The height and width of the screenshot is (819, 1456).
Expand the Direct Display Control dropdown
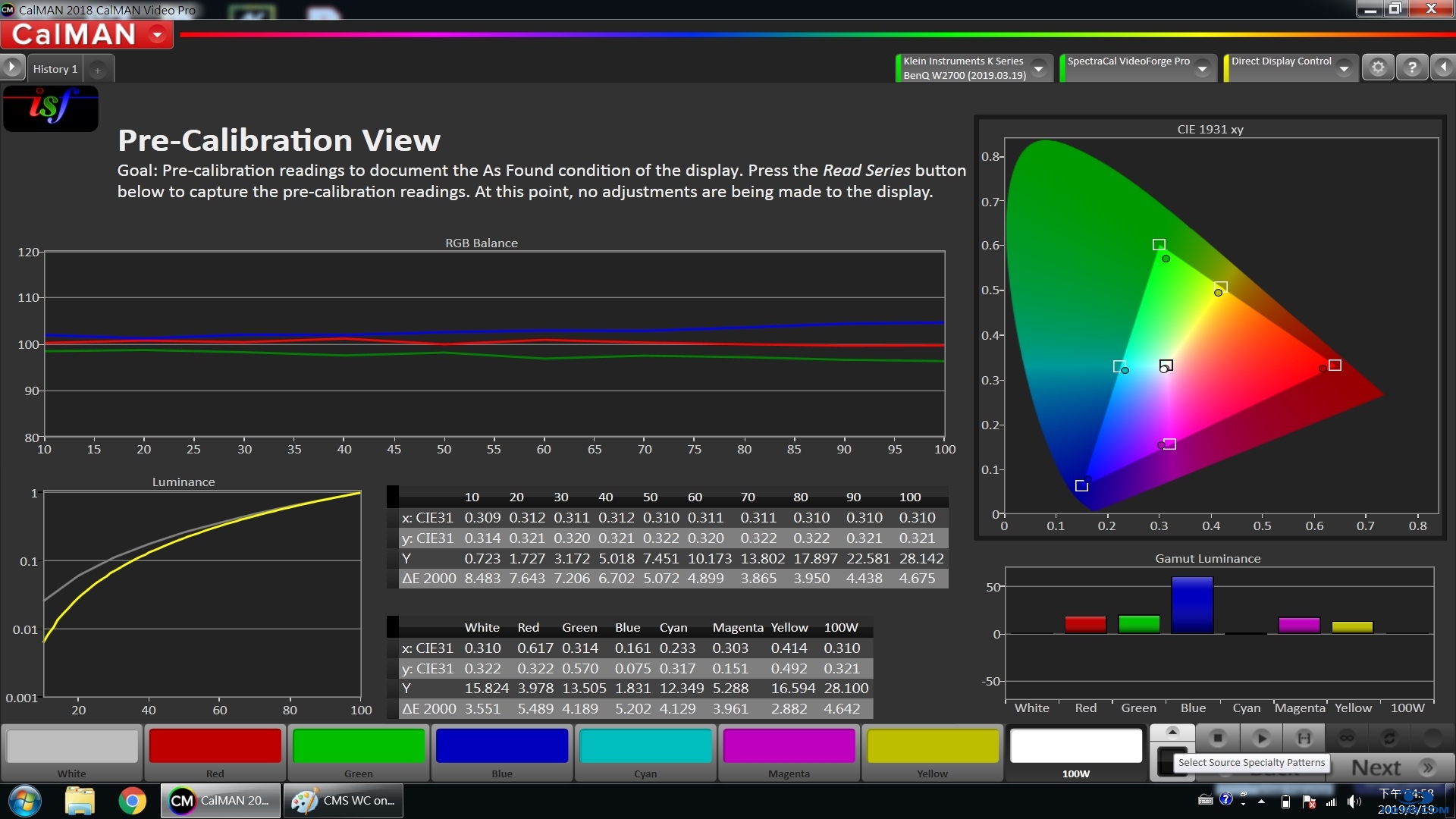(x=1344, y=68)
